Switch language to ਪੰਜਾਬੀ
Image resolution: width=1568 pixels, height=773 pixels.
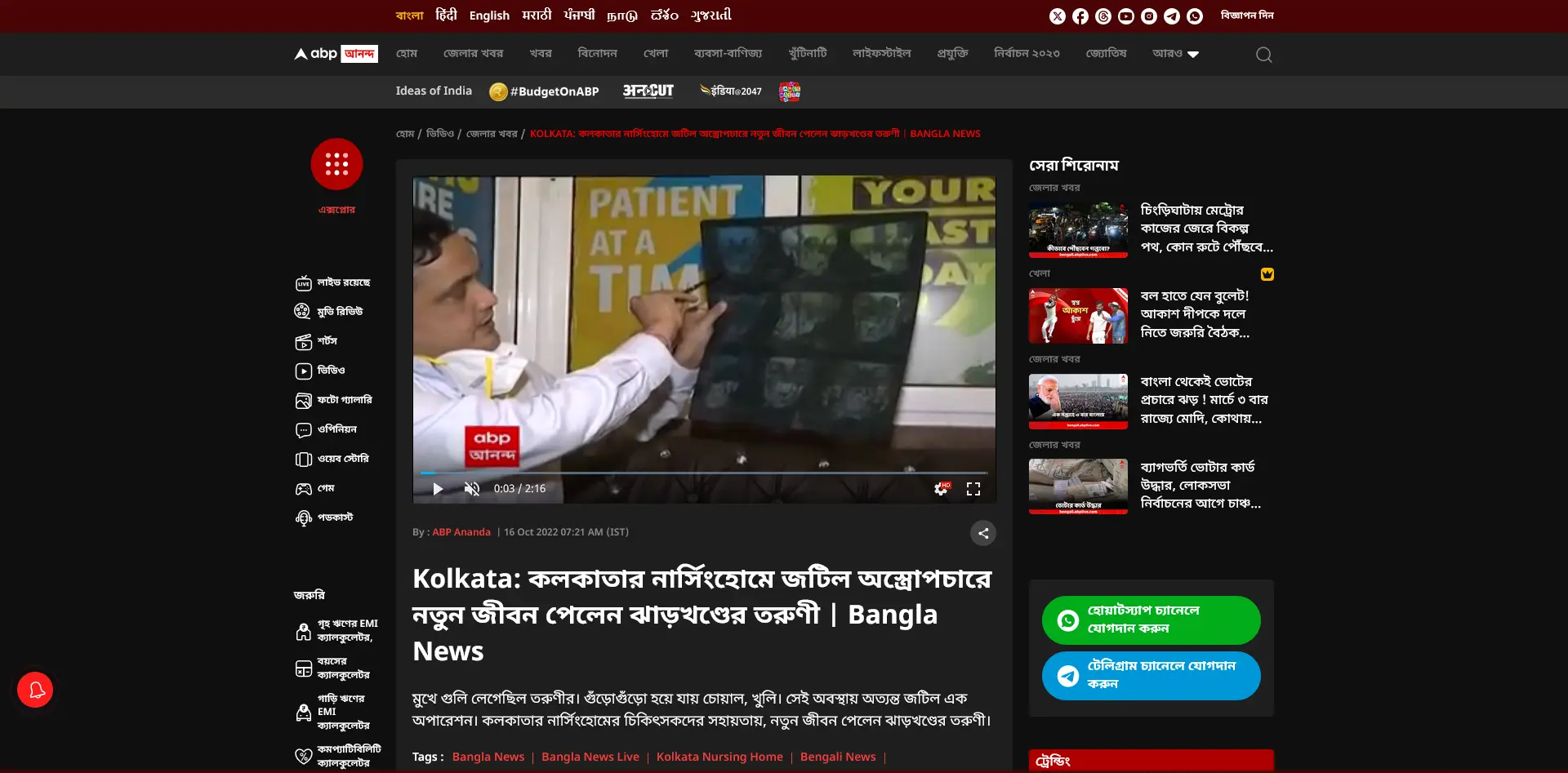pos(579,15)
